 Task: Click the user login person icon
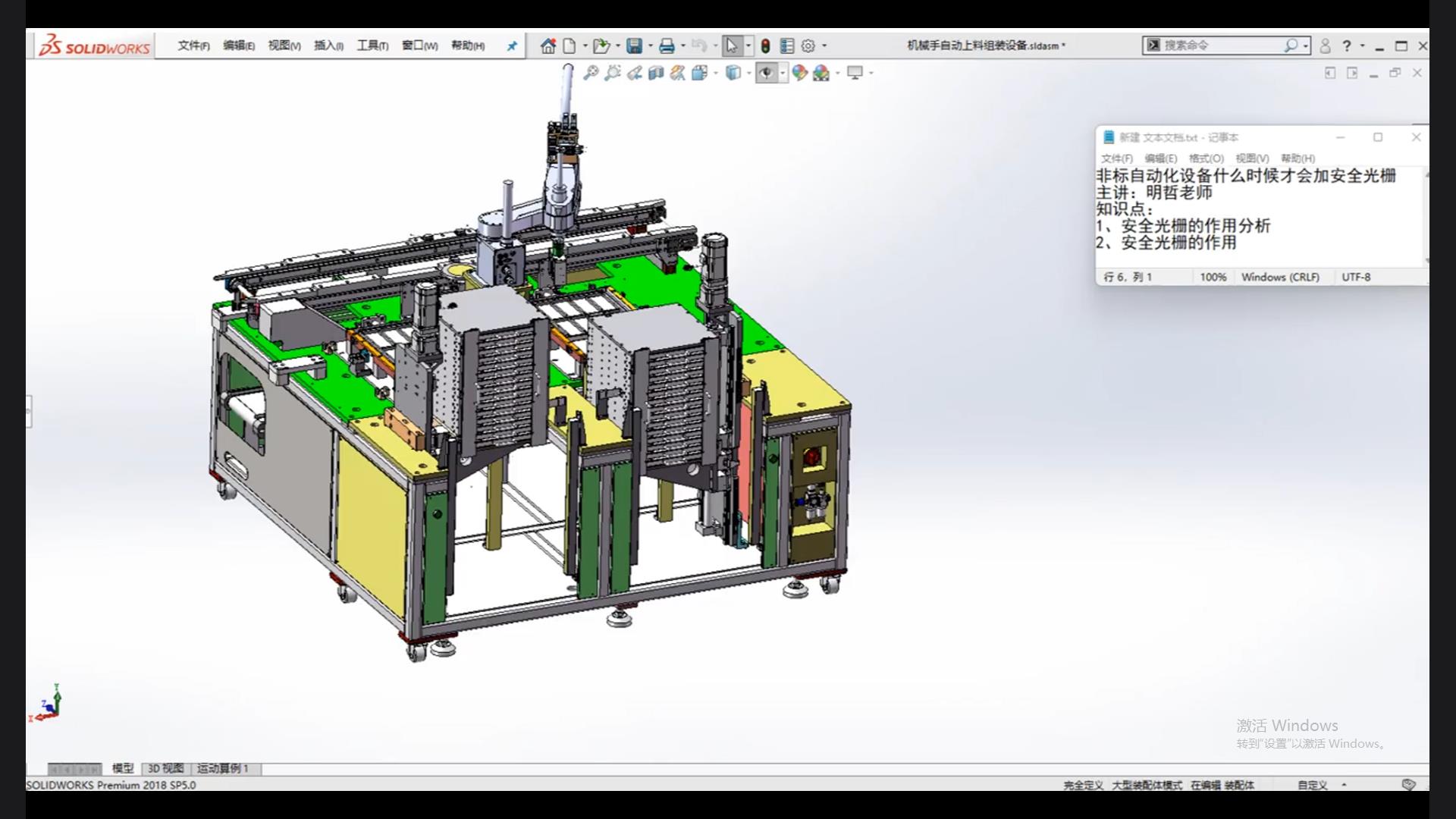pyautogui.click(x=1325, y=45)
